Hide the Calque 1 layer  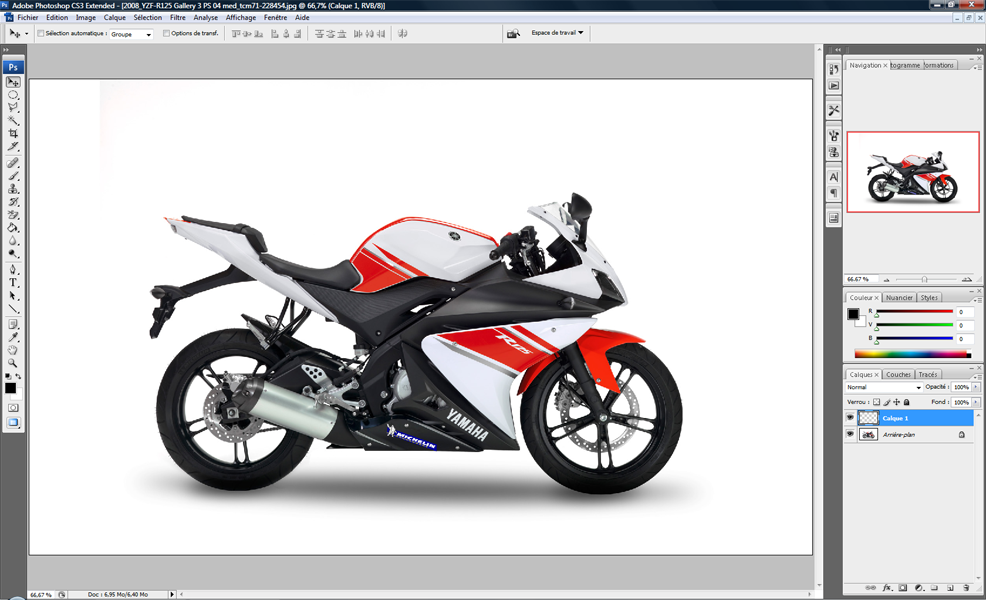pos(850,418)
